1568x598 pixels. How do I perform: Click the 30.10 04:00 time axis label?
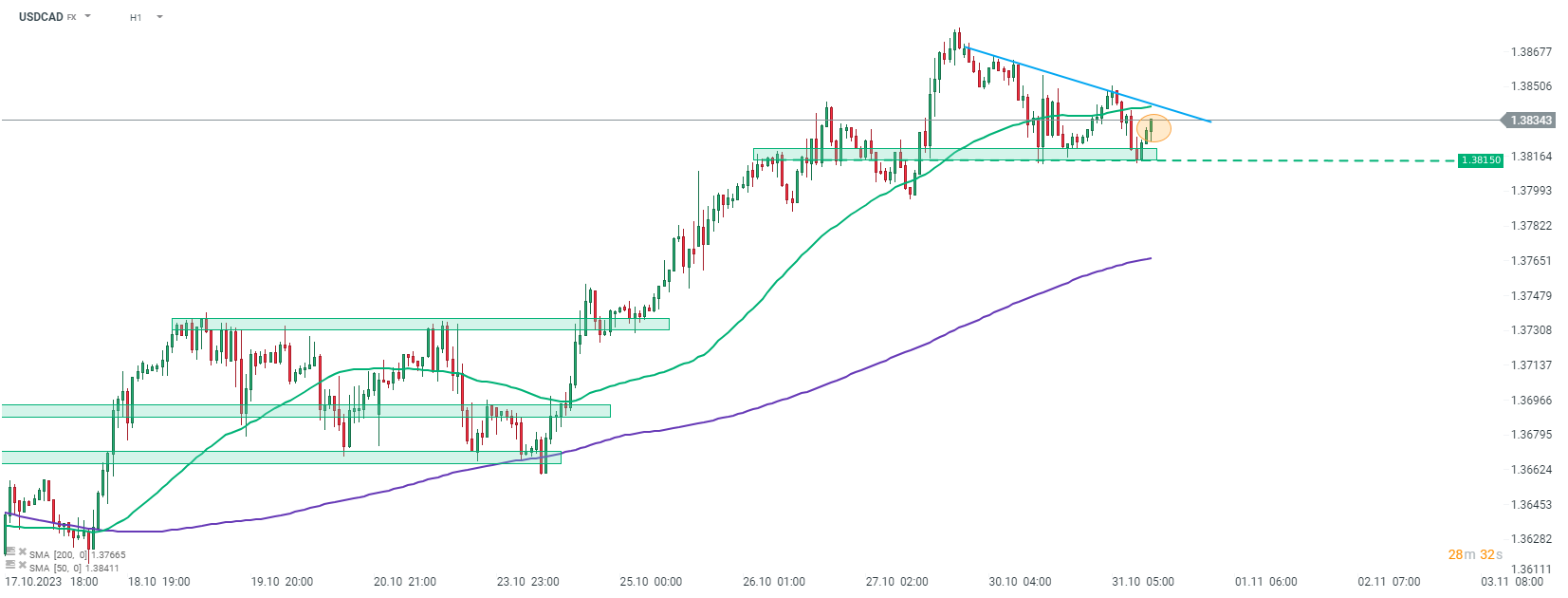click(x=1020, y=581)
